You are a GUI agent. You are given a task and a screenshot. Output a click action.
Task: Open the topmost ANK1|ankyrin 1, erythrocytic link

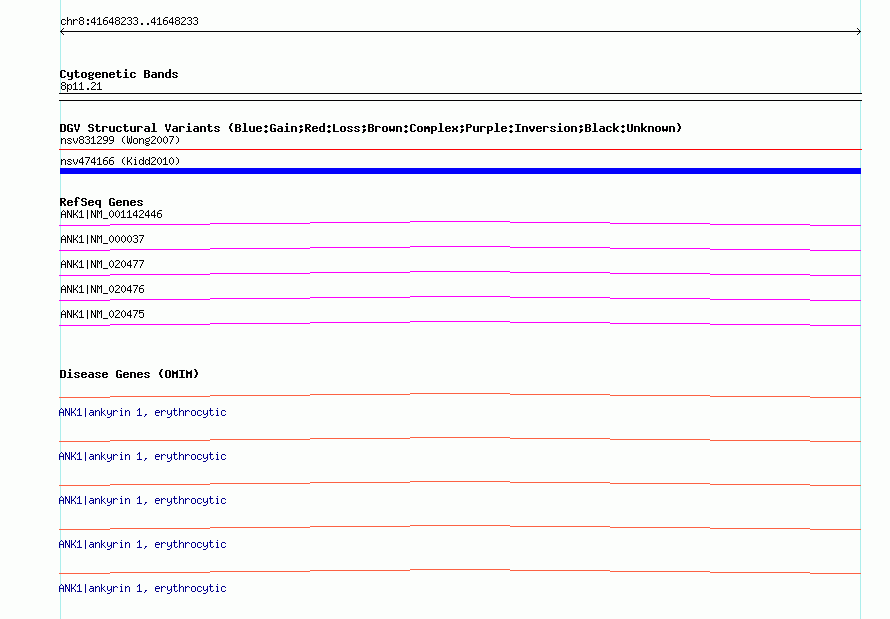142,412
